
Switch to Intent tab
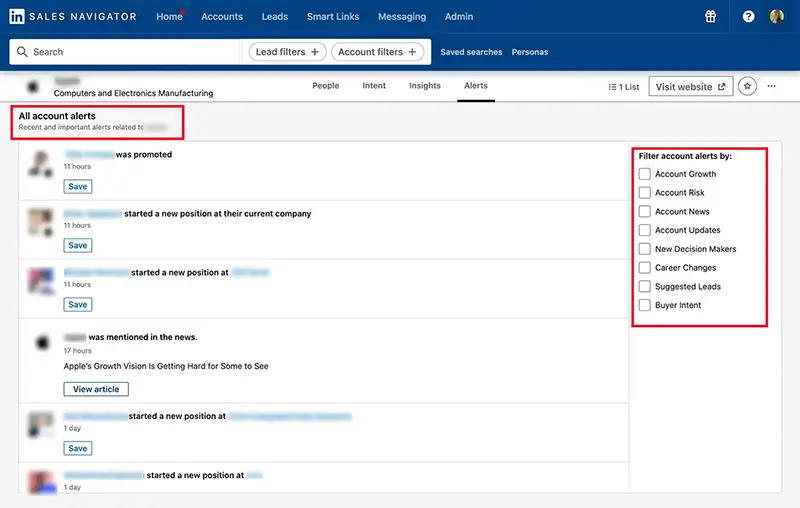pyautogui.click(x=374, y=86)
